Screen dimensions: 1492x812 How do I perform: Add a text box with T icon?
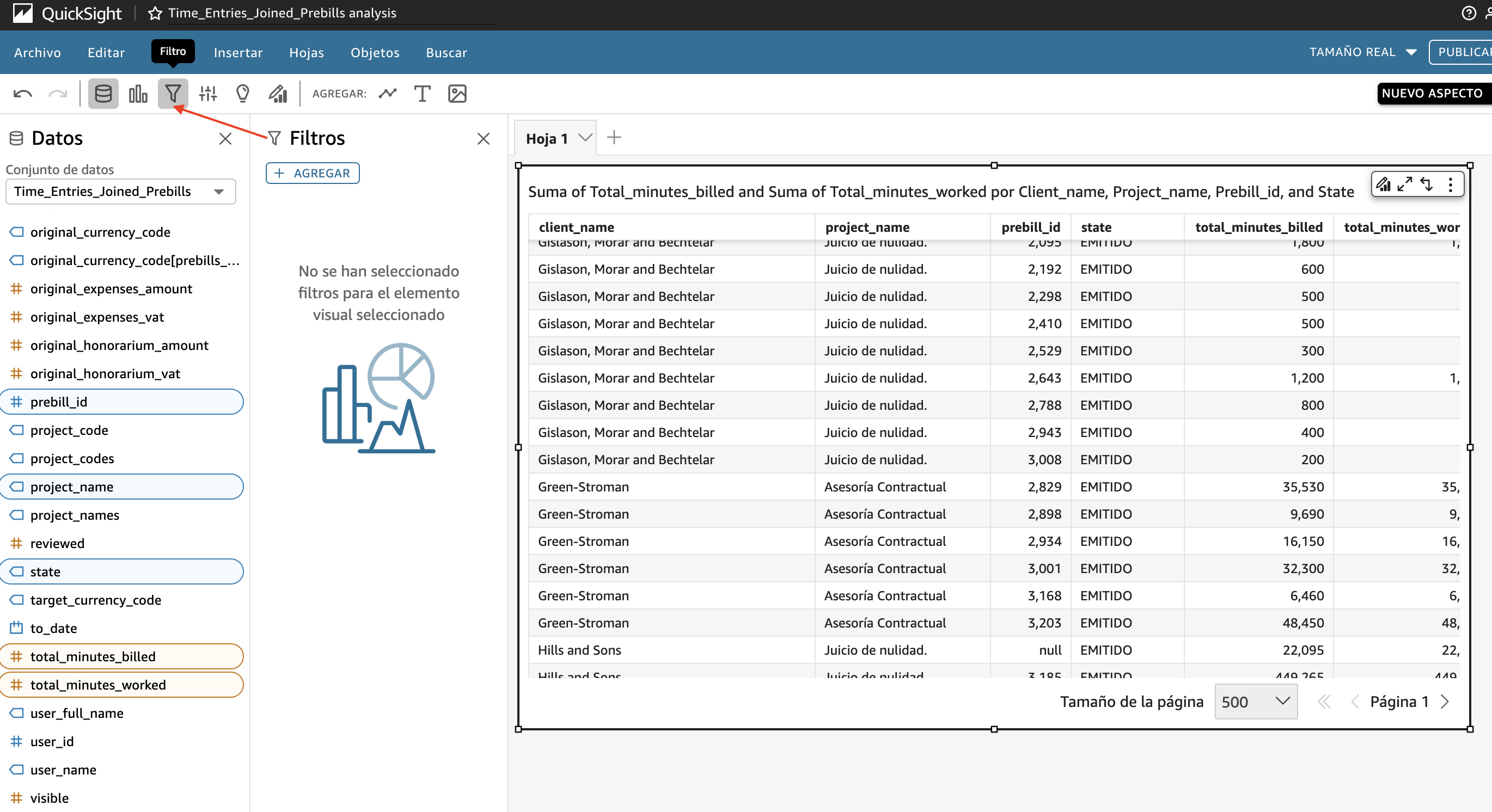(x=422, y=93)
